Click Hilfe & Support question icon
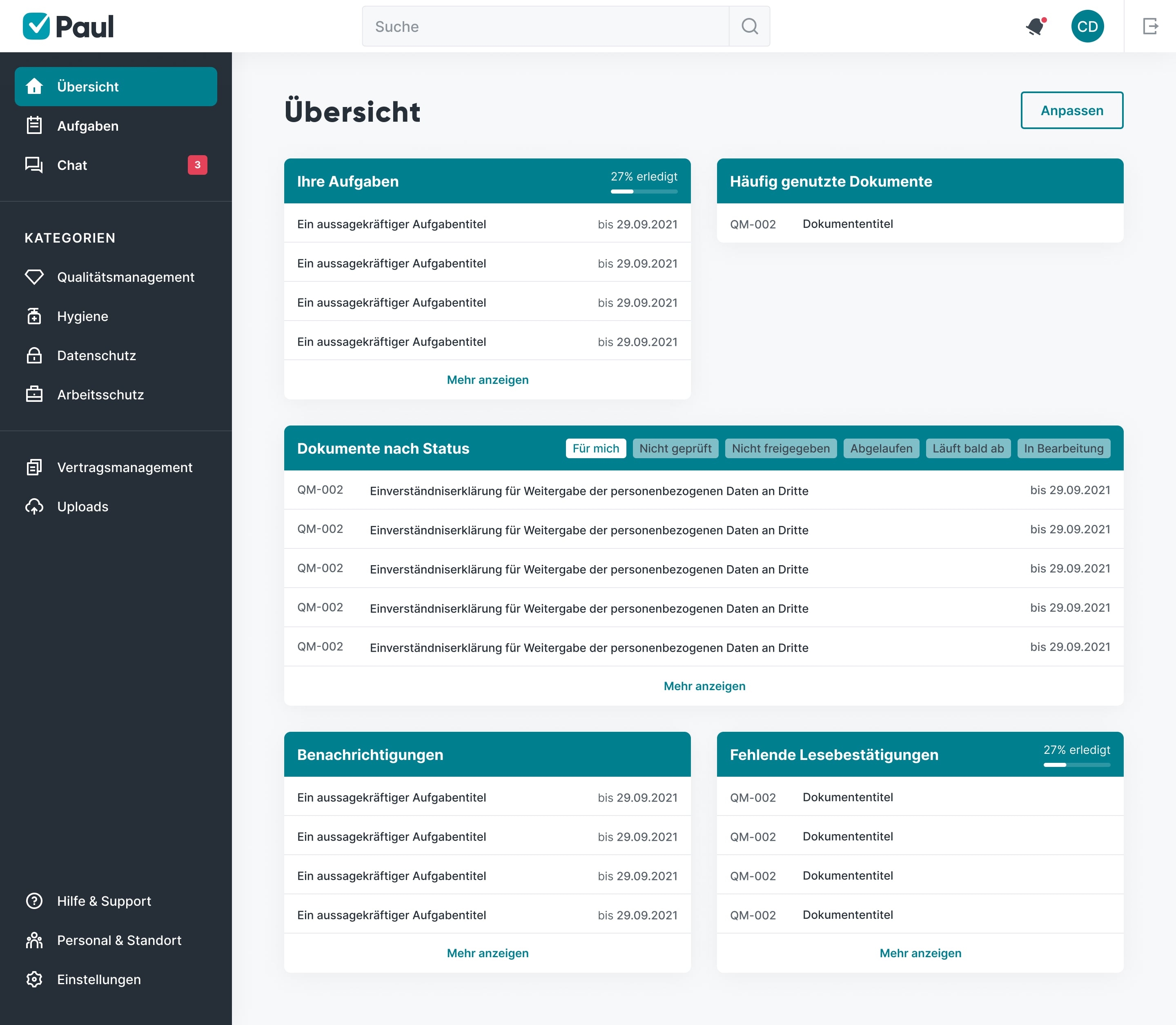The width and height of the screenshot is (1176, 1025). pyautogui.click(x=34, y=901)
